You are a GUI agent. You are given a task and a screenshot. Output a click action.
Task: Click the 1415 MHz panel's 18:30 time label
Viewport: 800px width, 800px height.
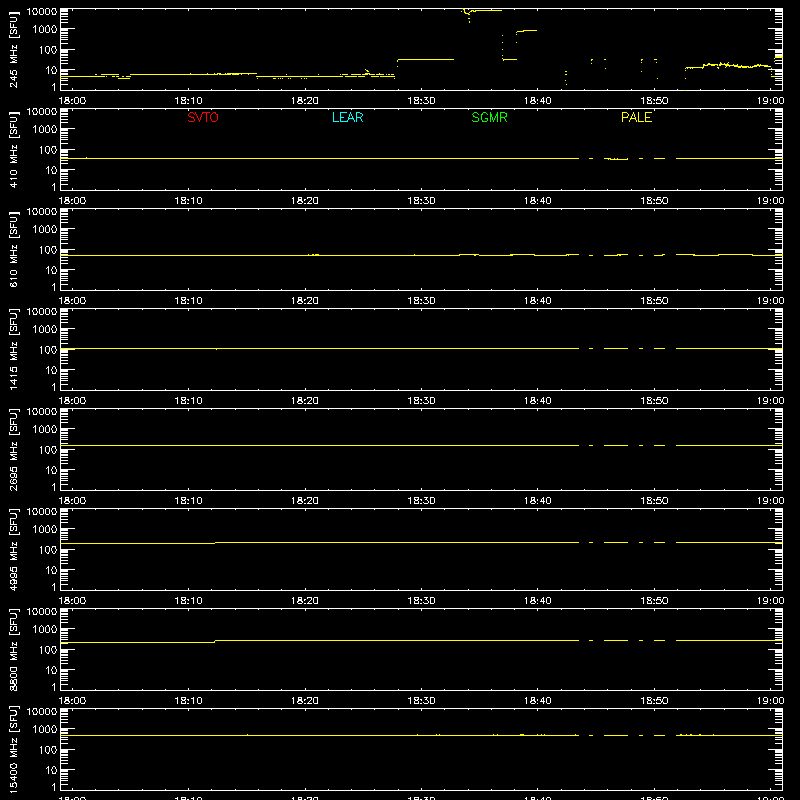[421, 401]
